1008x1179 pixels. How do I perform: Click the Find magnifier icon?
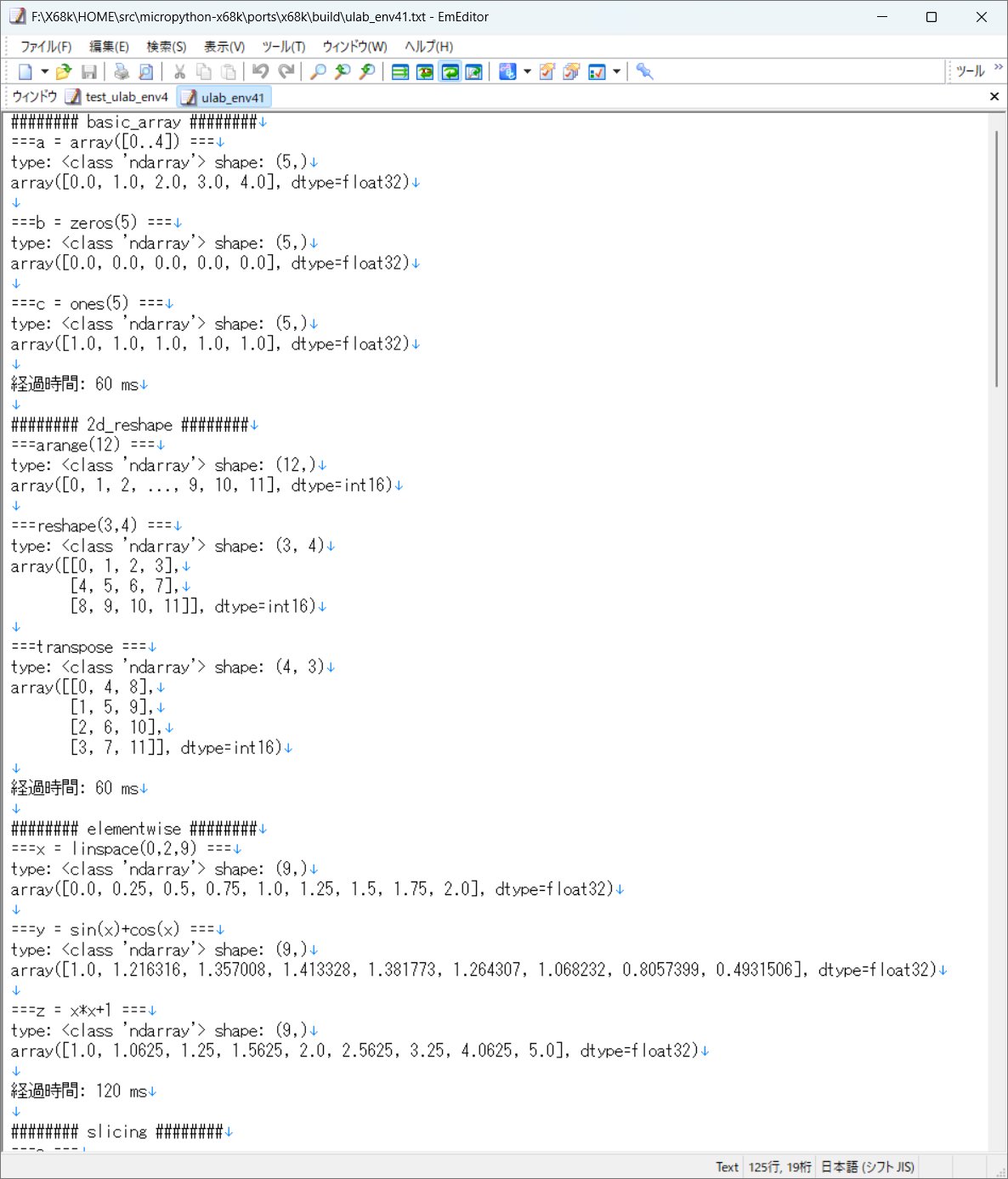[x=318, y=72]
